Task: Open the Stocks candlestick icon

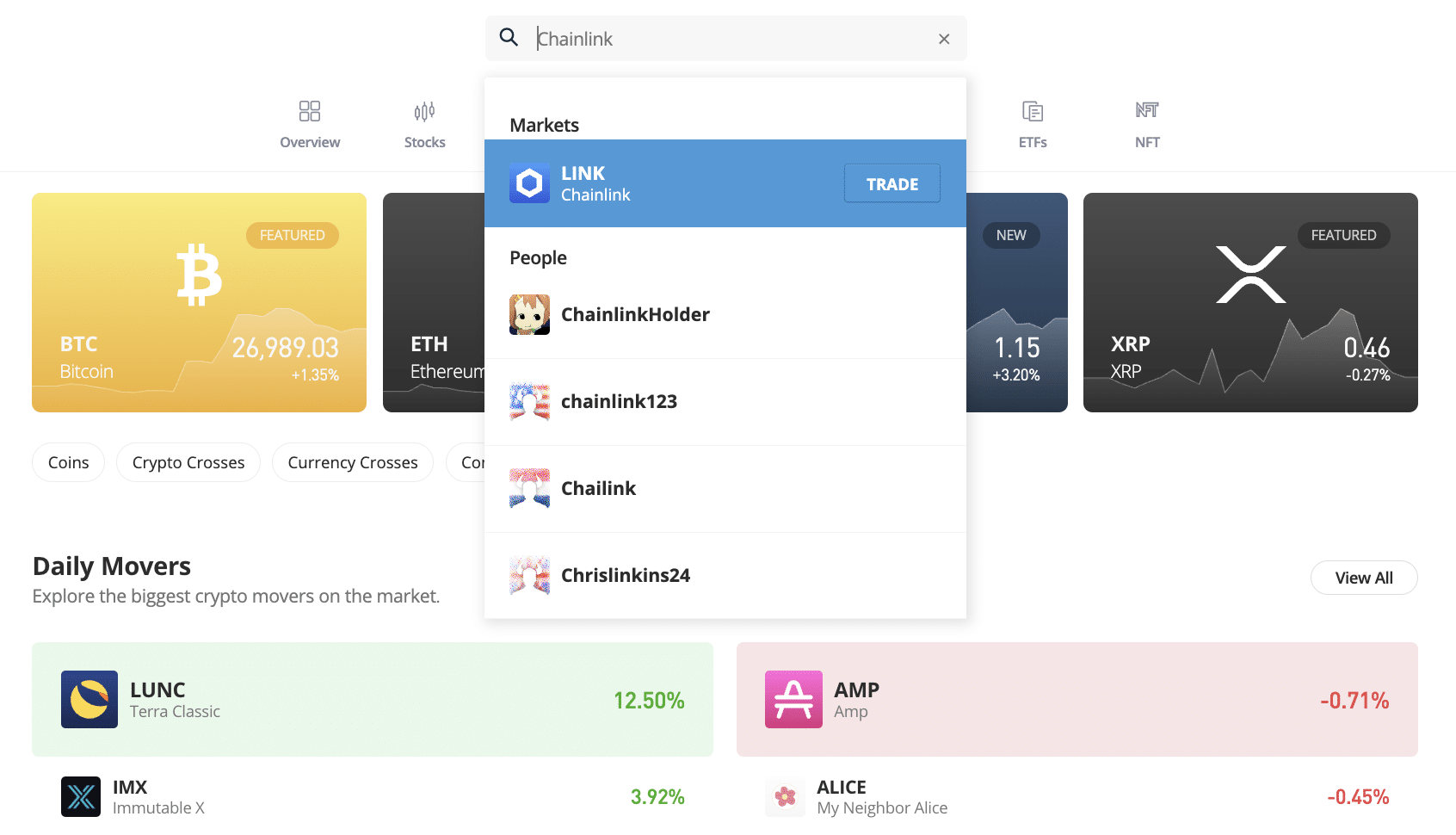Action: [x=424, y=111]
